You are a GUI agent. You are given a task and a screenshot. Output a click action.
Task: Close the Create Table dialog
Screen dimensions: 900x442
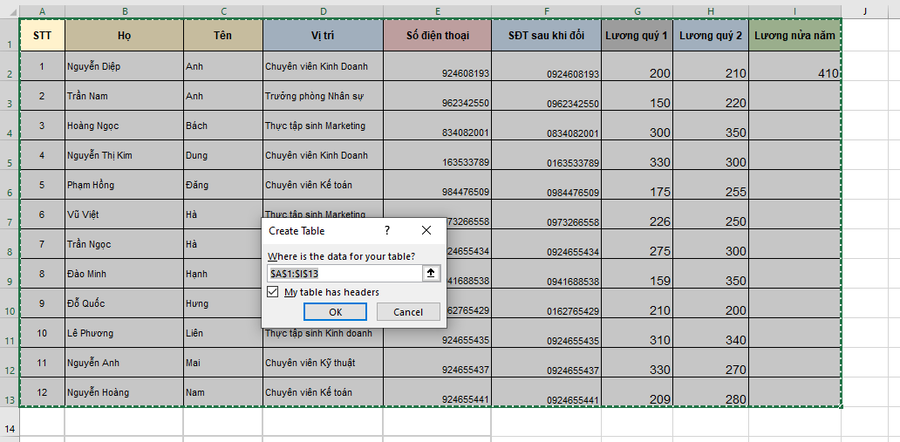coord(426,231)
